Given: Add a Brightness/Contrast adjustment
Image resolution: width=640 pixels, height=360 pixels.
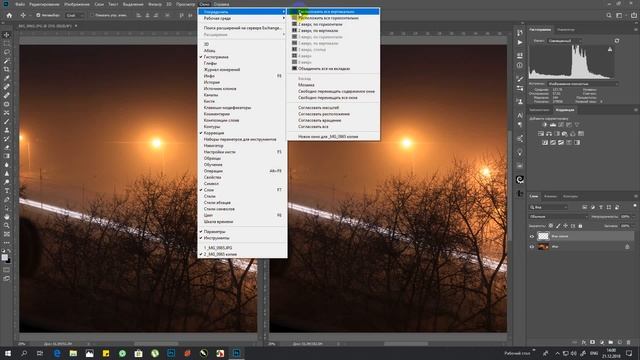Looking at the screenshot, I should tap(544, 124).
